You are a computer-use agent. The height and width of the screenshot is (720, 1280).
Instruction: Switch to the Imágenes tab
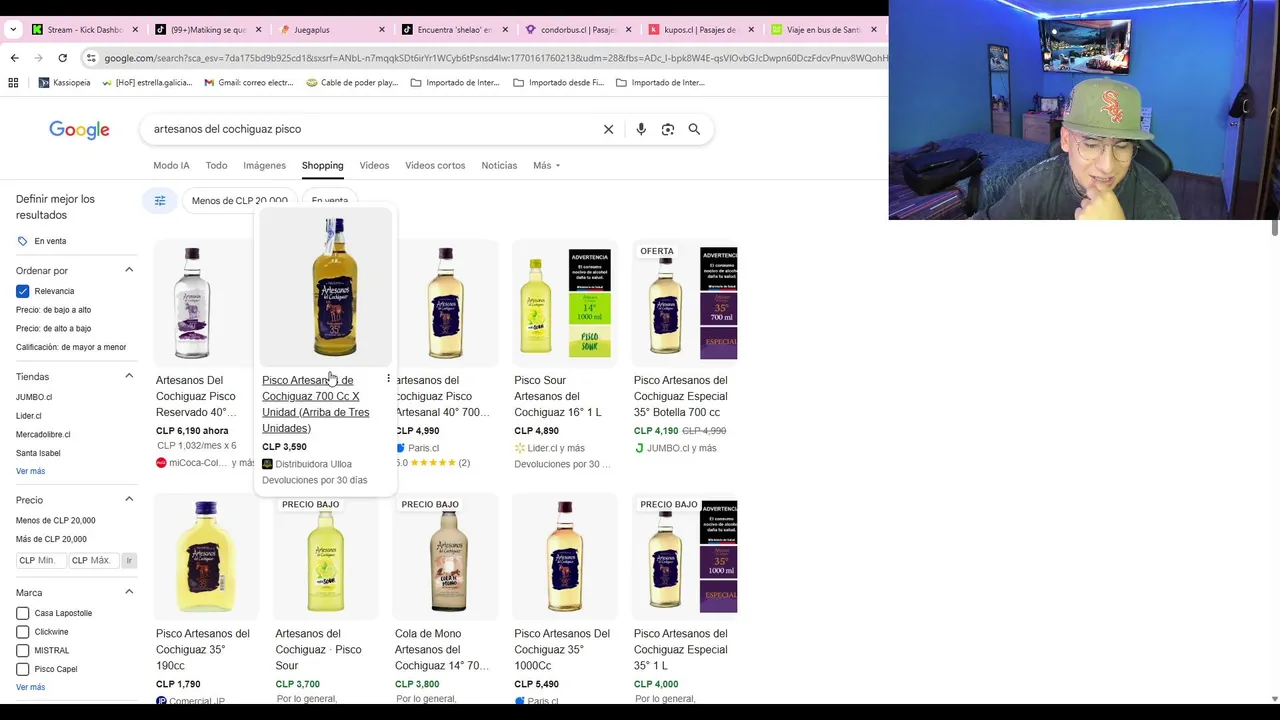264,165
